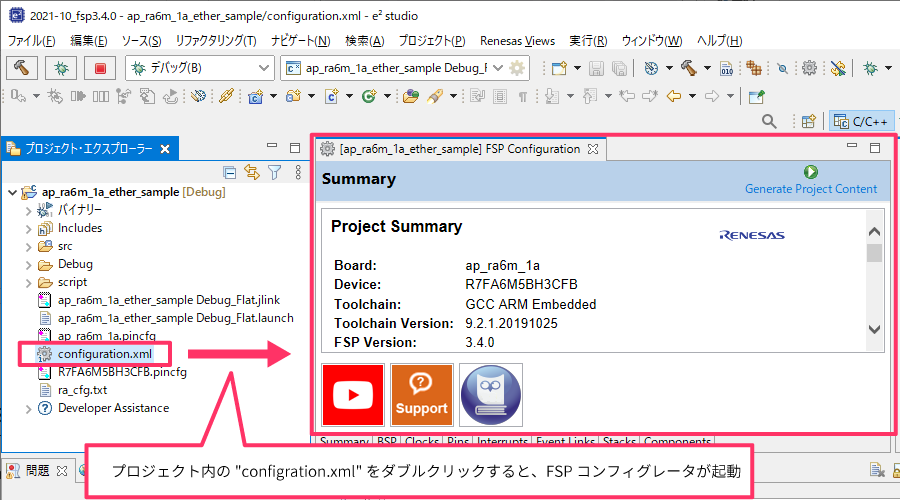Select configuration.xml in Project Explorer
The height and width of the screenshot is (500, 900).
tap(104, 354)
